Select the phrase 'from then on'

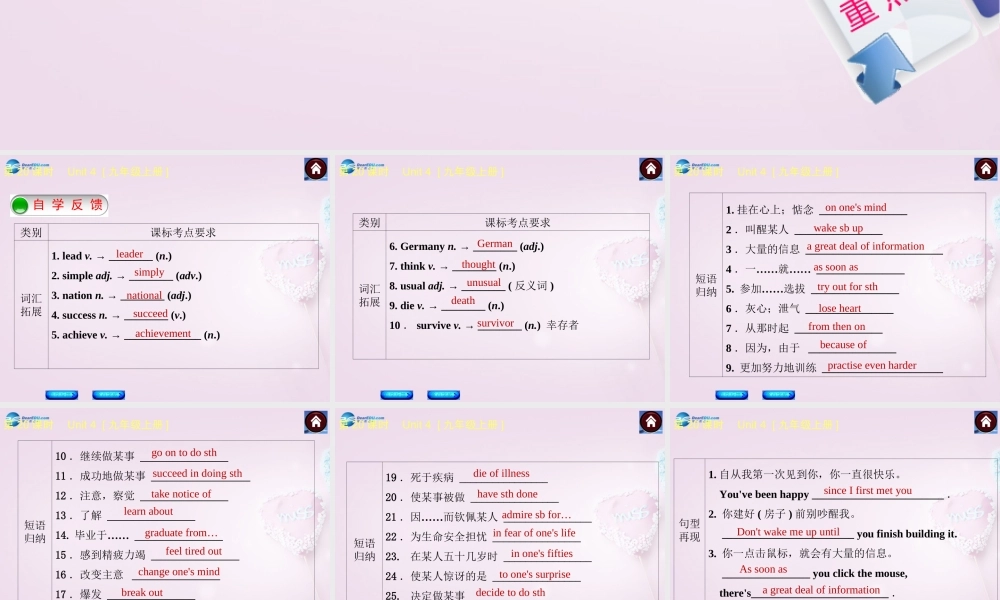click(x=836, y=326)
